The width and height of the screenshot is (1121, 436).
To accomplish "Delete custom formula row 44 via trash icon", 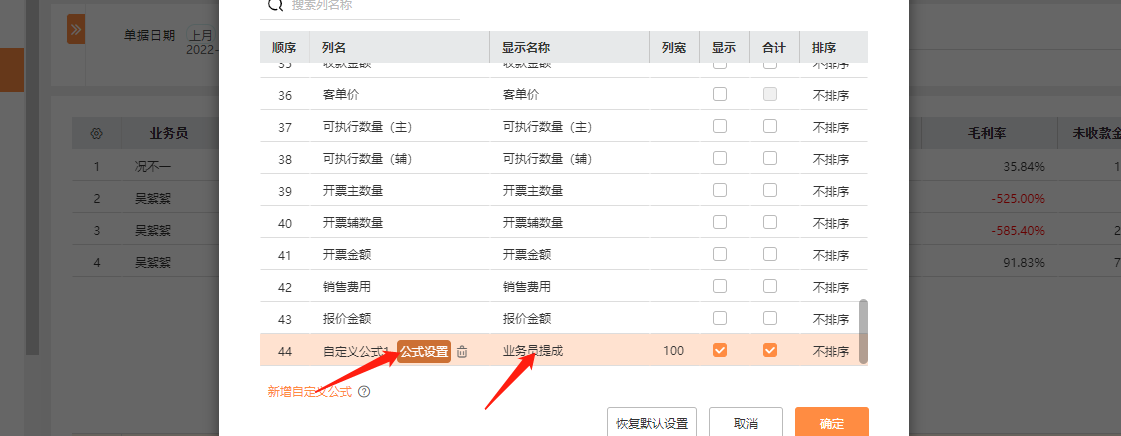I will [x=462, y=351].
